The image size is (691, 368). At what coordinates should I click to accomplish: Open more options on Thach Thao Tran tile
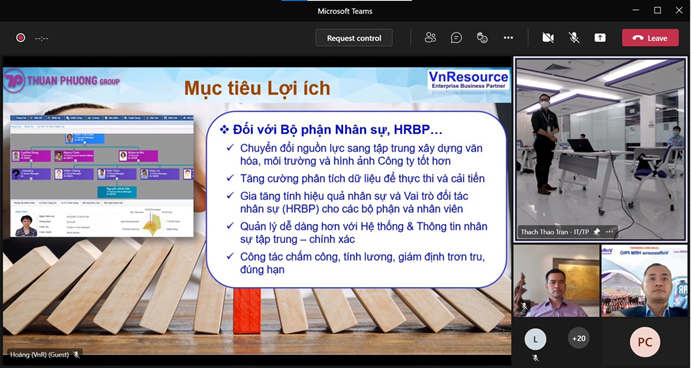pos(609,231)
